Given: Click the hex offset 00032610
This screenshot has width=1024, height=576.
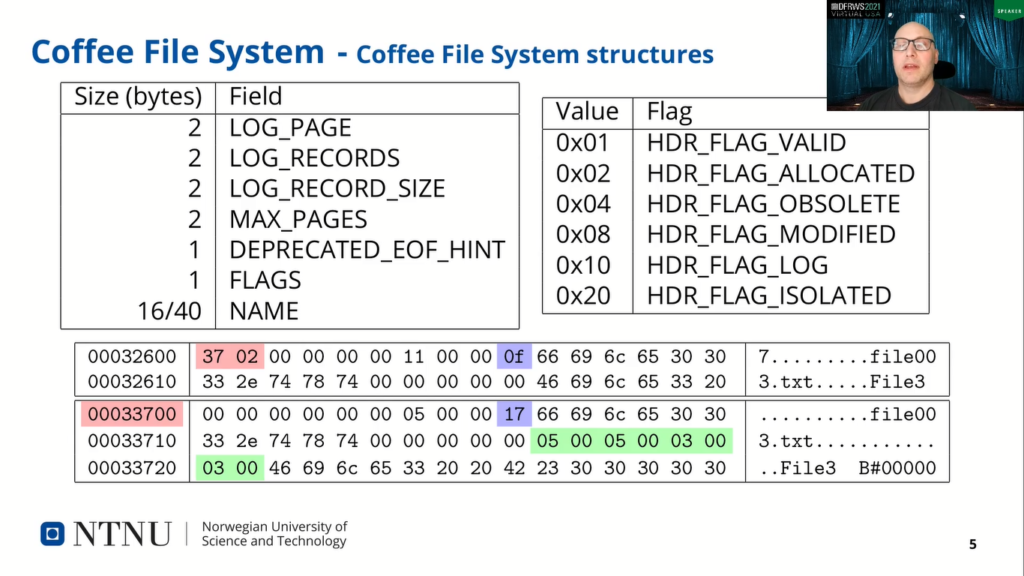Looking at the screenshot, I should [x=132, y=381].
